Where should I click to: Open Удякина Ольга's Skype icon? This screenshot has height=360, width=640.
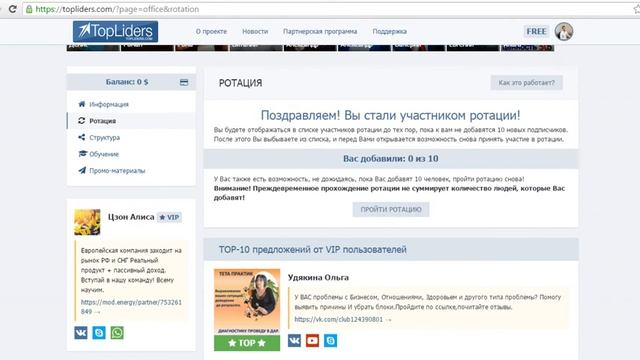(x=331, y=340)
